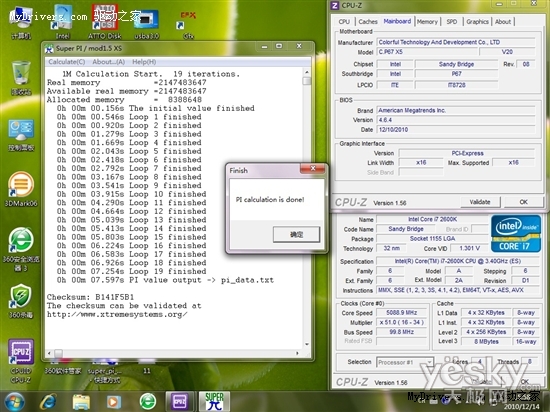550x412 pixels.
Task: Click the Super PI horizontal scrollbar right arrow
Action: pos(297,353)
